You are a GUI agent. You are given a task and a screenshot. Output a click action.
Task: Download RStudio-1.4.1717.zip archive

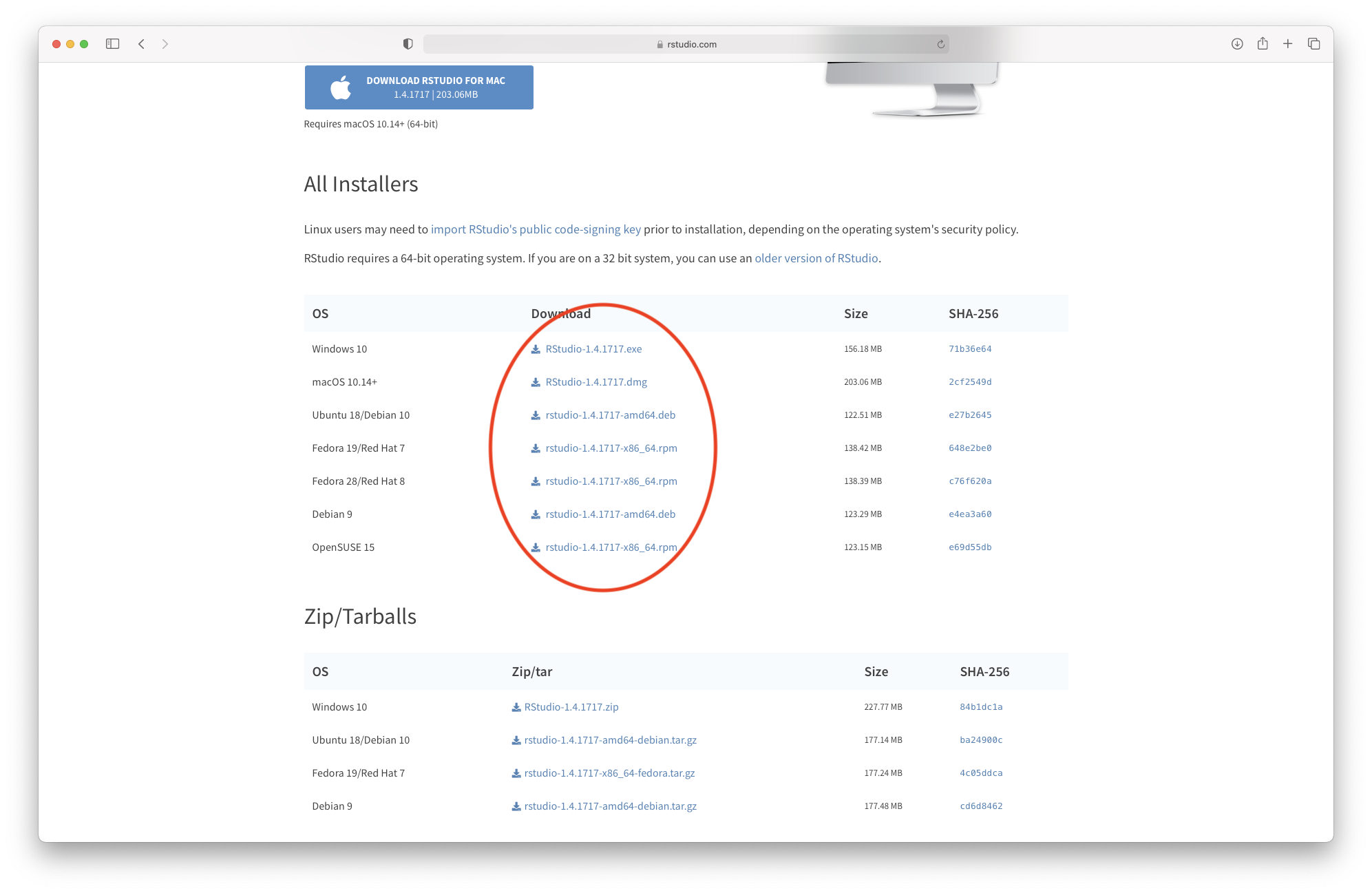coord(571,707)
